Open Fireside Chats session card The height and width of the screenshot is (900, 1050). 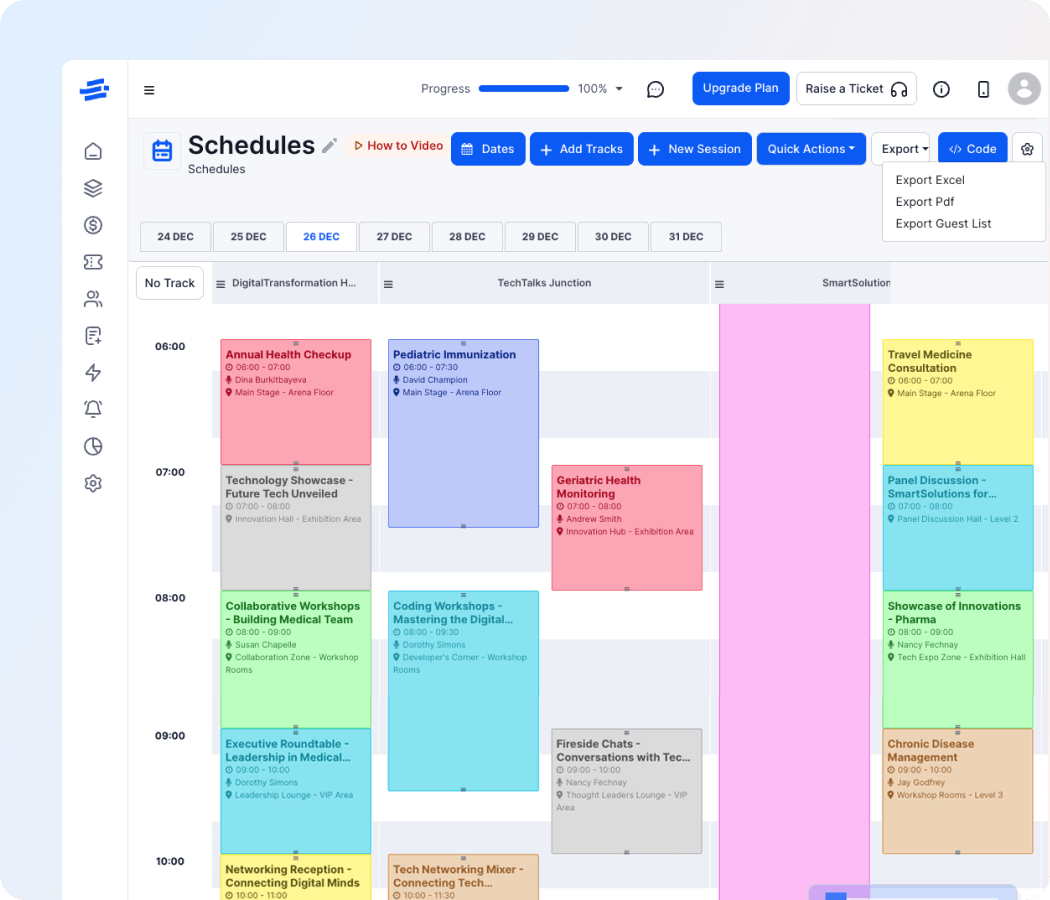pos(627,791)
